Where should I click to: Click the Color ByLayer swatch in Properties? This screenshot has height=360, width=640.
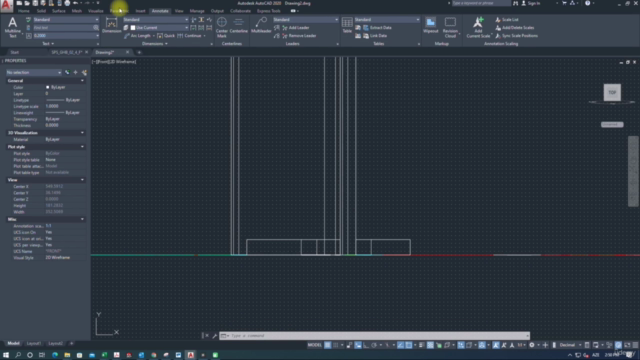tap(48, 87)
